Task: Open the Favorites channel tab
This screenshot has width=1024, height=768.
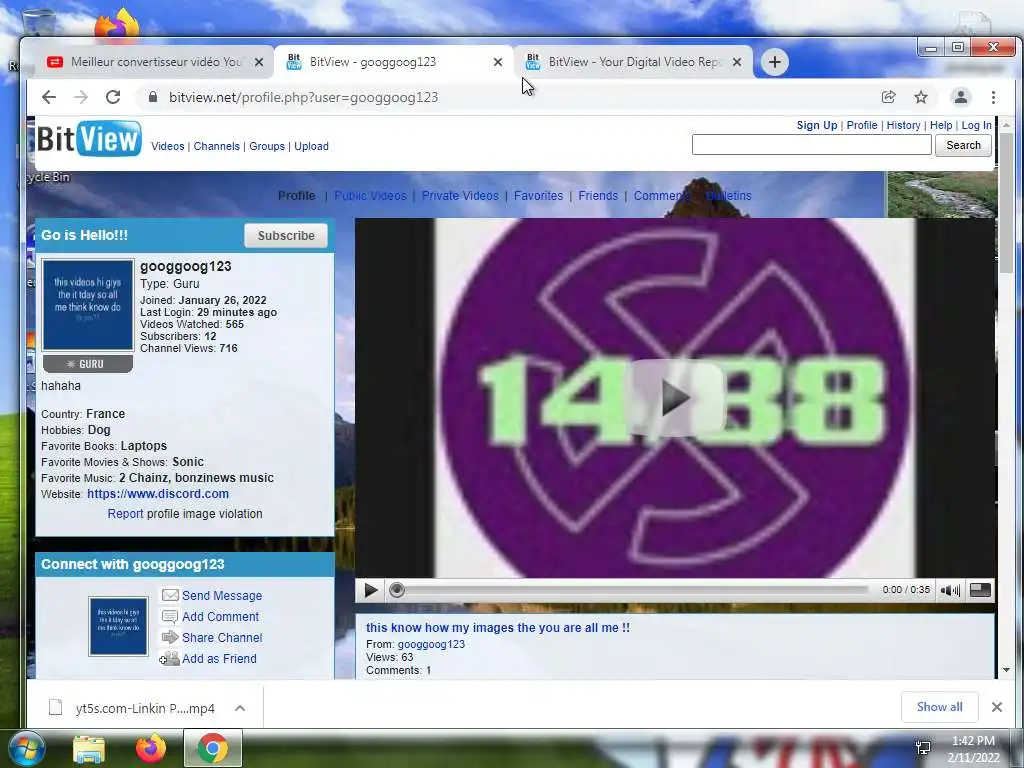Action: coord(538,196)
